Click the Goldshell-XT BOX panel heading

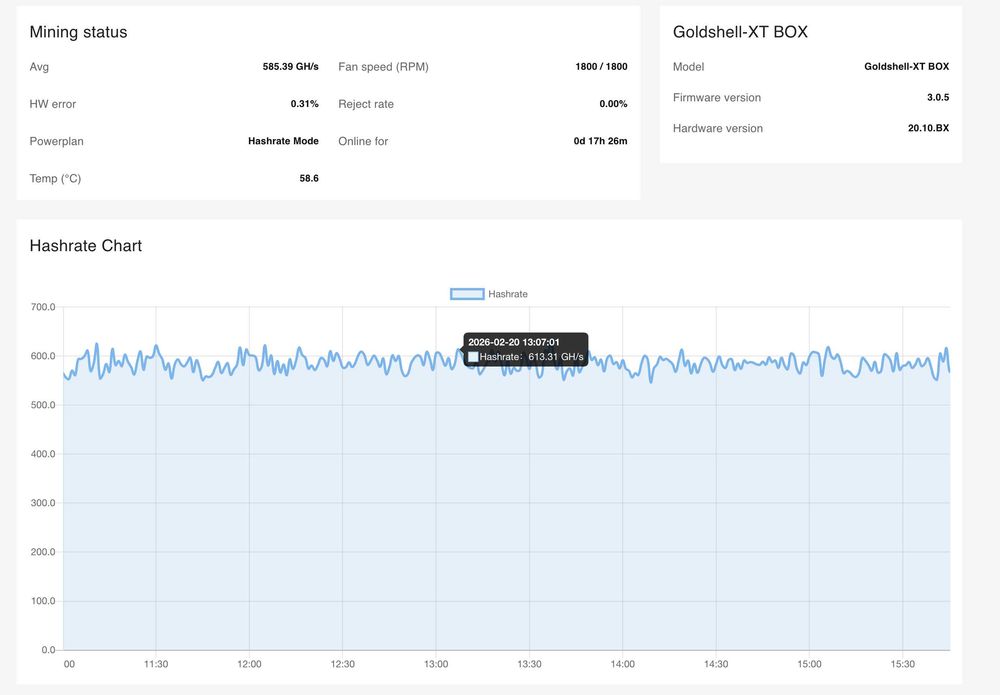(x=740, y=32)
